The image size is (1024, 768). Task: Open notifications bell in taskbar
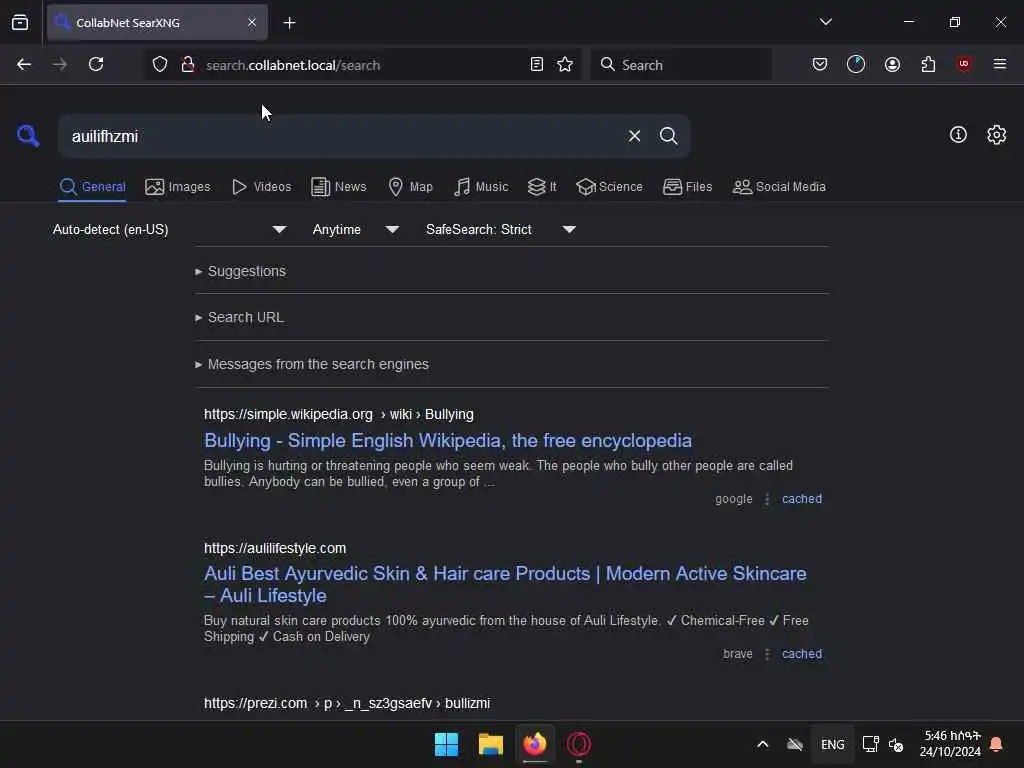[x=996, y=744]
